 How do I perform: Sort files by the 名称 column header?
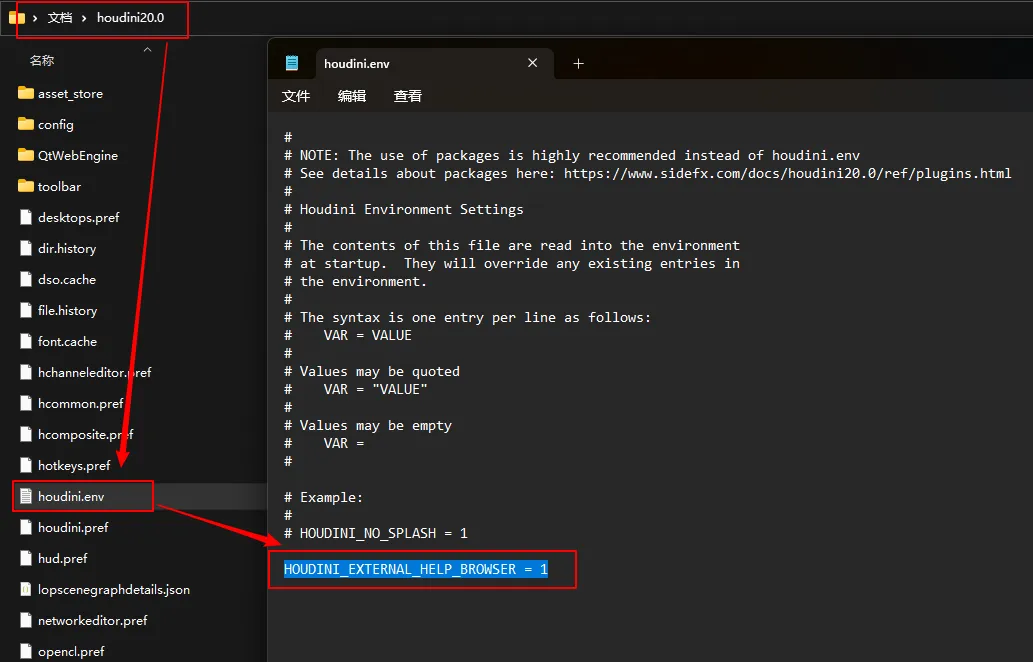pyautogui.click(x=42, y=61)
